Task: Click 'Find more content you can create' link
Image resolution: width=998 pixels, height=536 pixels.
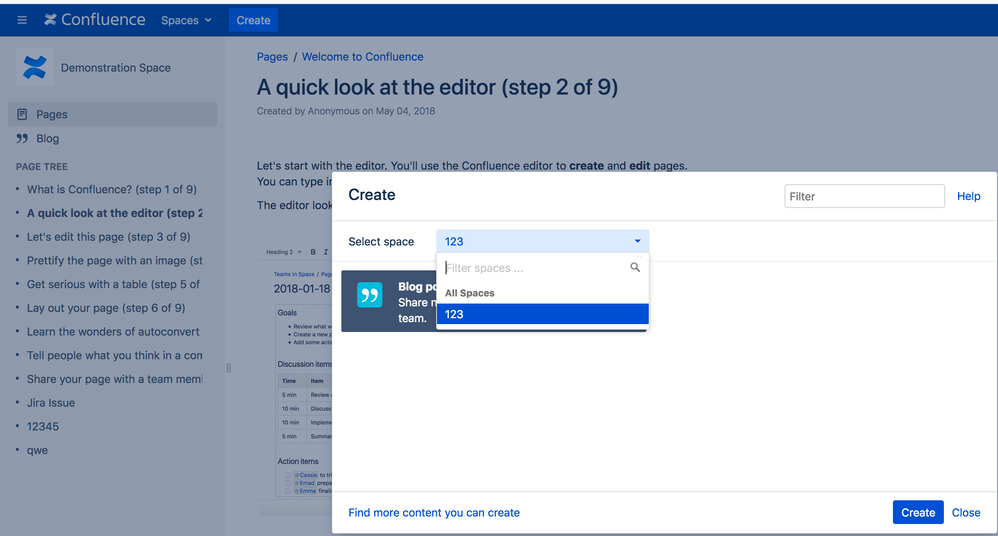Action: click(x=434, y=512)
